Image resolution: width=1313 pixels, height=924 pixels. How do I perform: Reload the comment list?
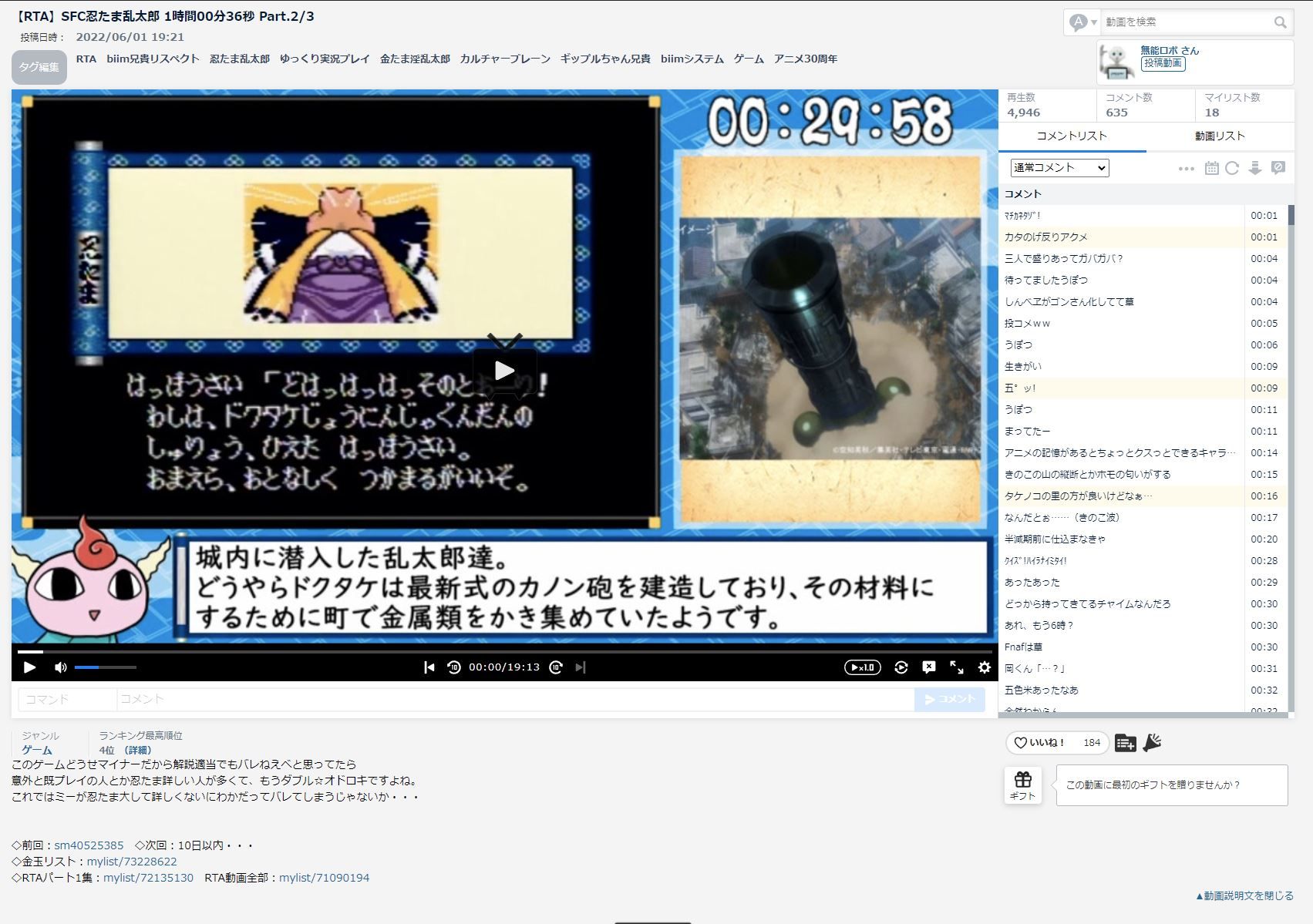click(x=1232, y=168)
